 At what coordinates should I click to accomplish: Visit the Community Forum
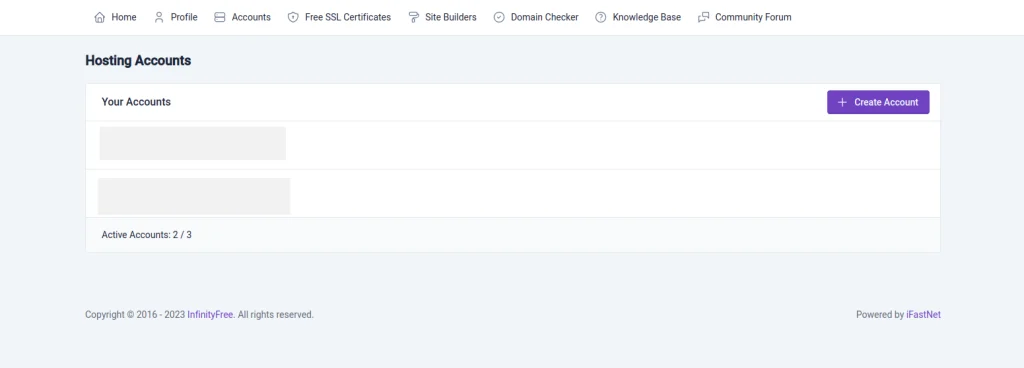point(744,18)
